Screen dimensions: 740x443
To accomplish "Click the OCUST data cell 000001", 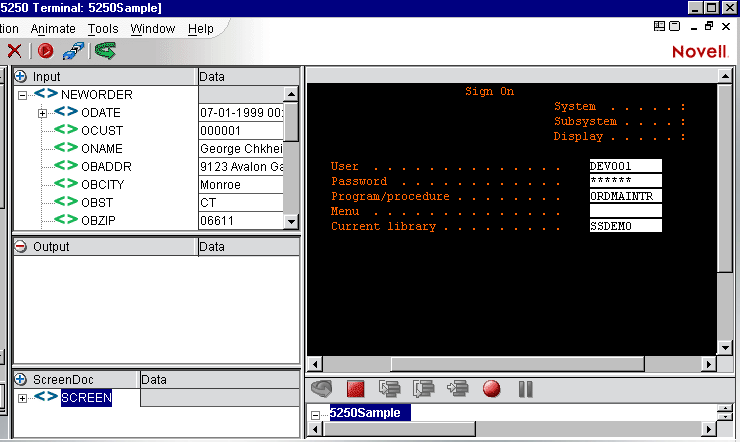I will [241, 130].
